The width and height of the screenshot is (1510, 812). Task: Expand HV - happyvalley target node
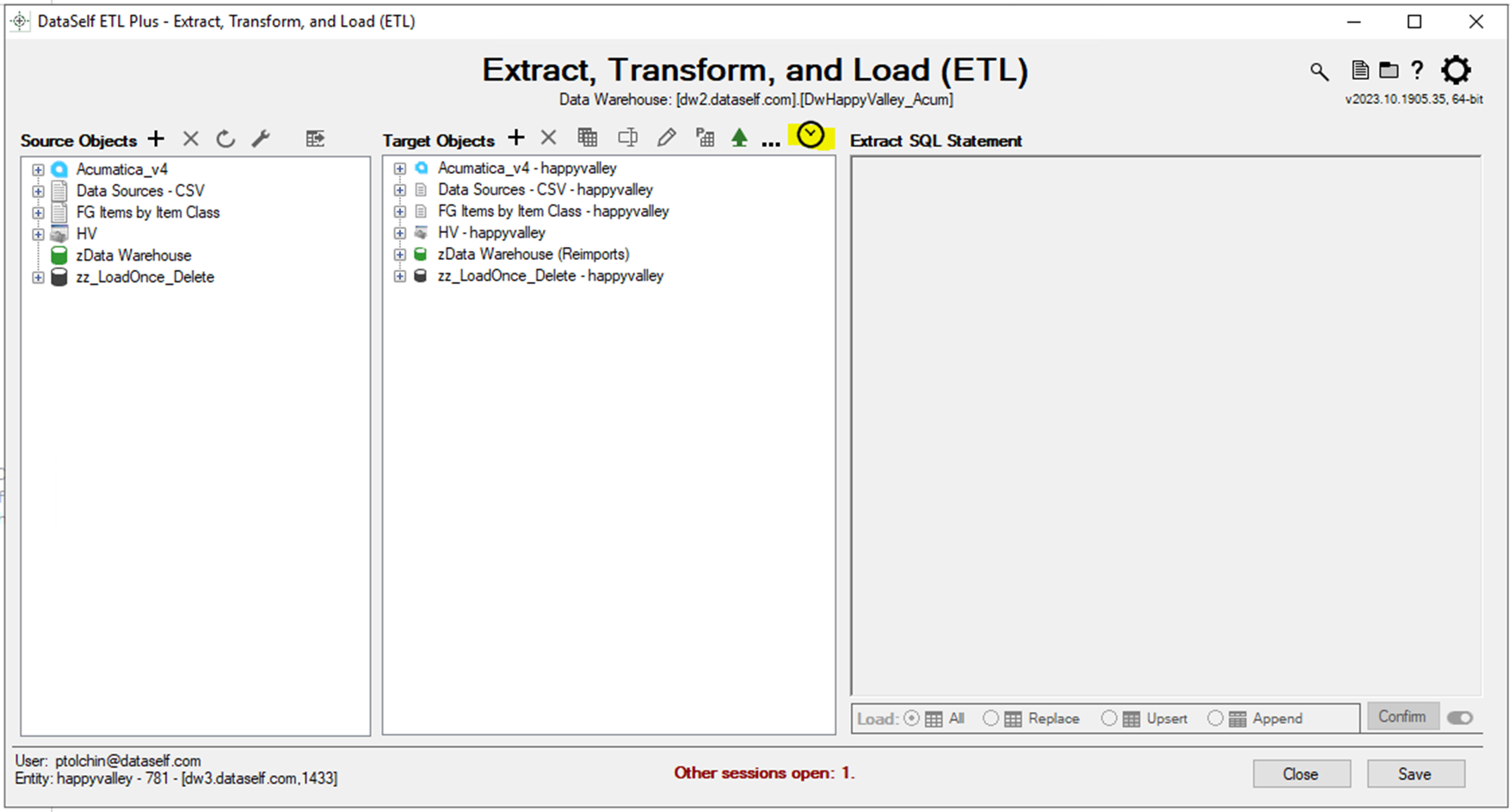(x=400, y=233)
